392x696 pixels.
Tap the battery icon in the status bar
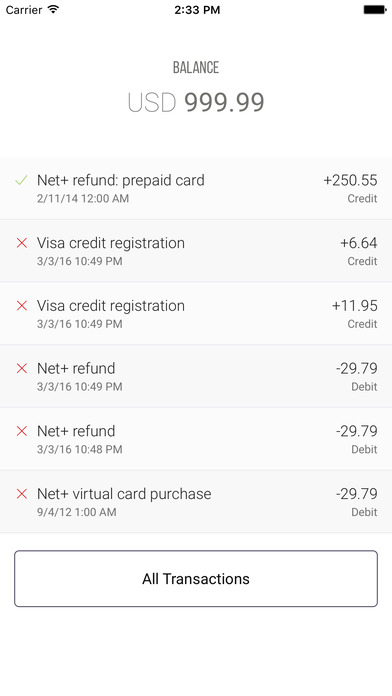pos(375,9)
